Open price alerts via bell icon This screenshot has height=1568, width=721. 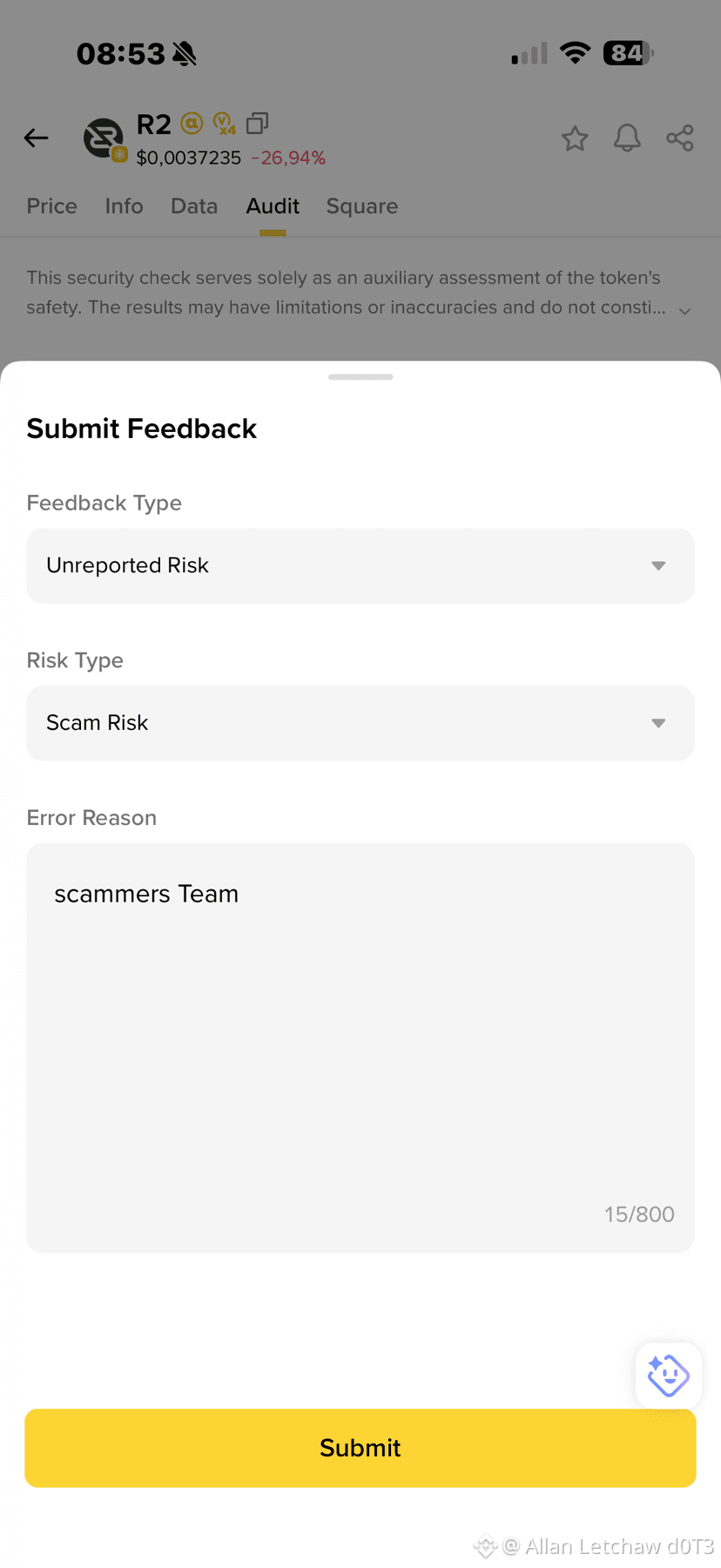(627, 138)
